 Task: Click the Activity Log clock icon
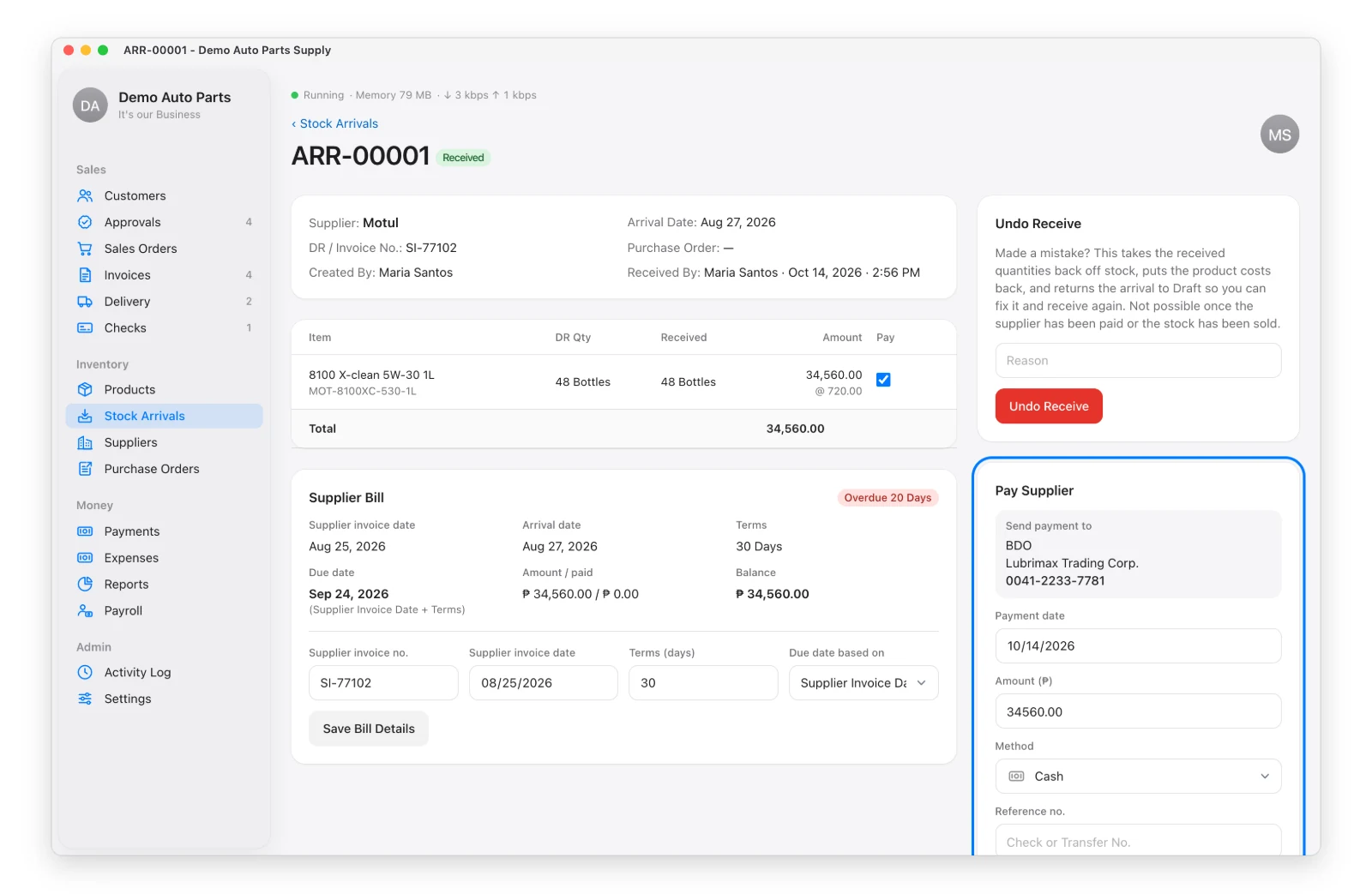click(85, 673)
